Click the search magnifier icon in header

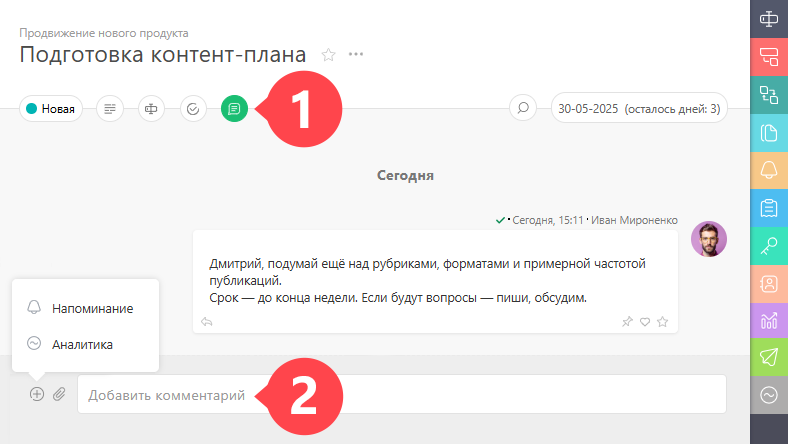523,108
